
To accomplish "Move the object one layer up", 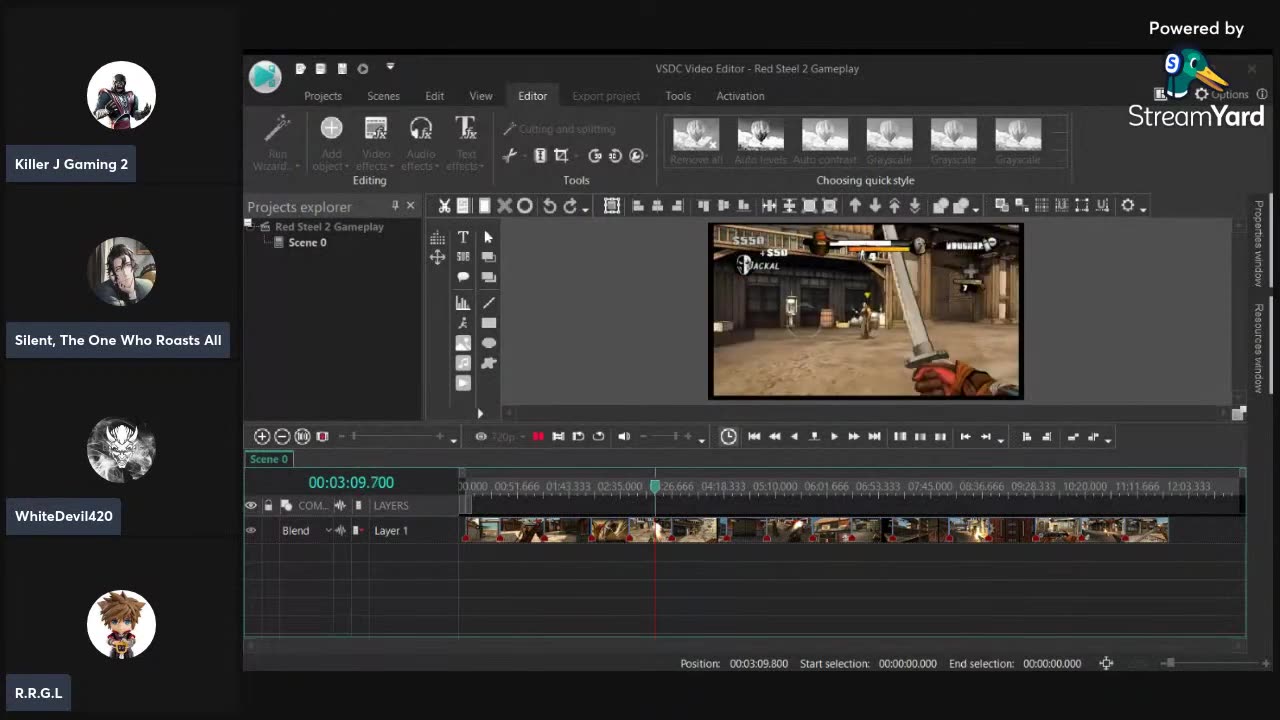I will [854, 206].
